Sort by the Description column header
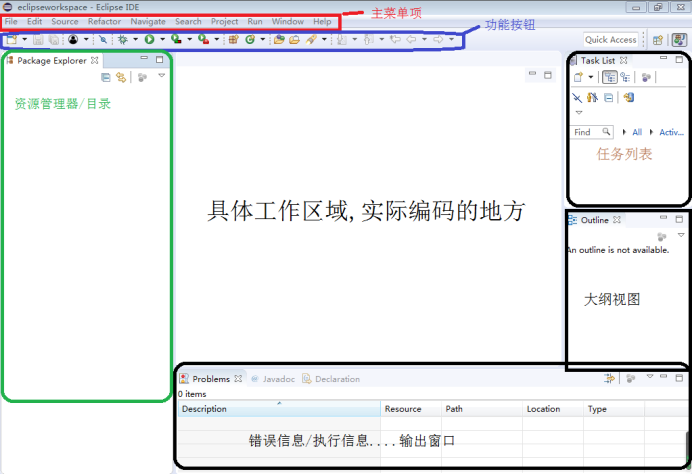This screenshot has width=692, height=475. pyautogui.click(x=279, y=409)
